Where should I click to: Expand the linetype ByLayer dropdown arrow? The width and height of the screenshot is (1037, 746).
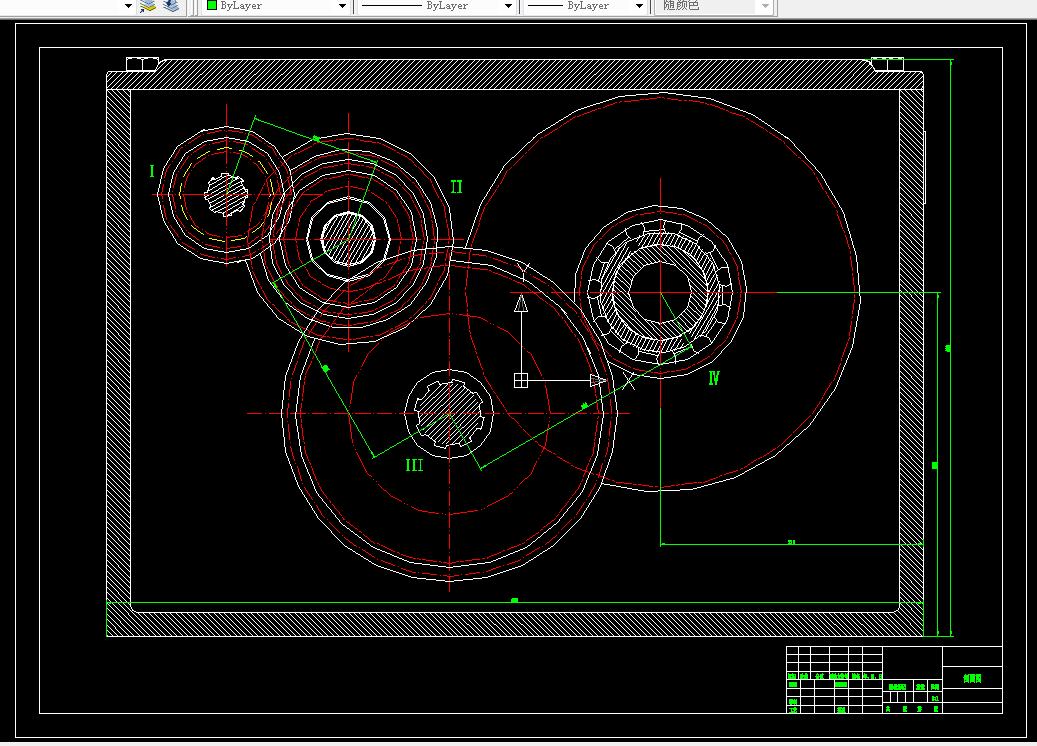click(x=508, y=6)
